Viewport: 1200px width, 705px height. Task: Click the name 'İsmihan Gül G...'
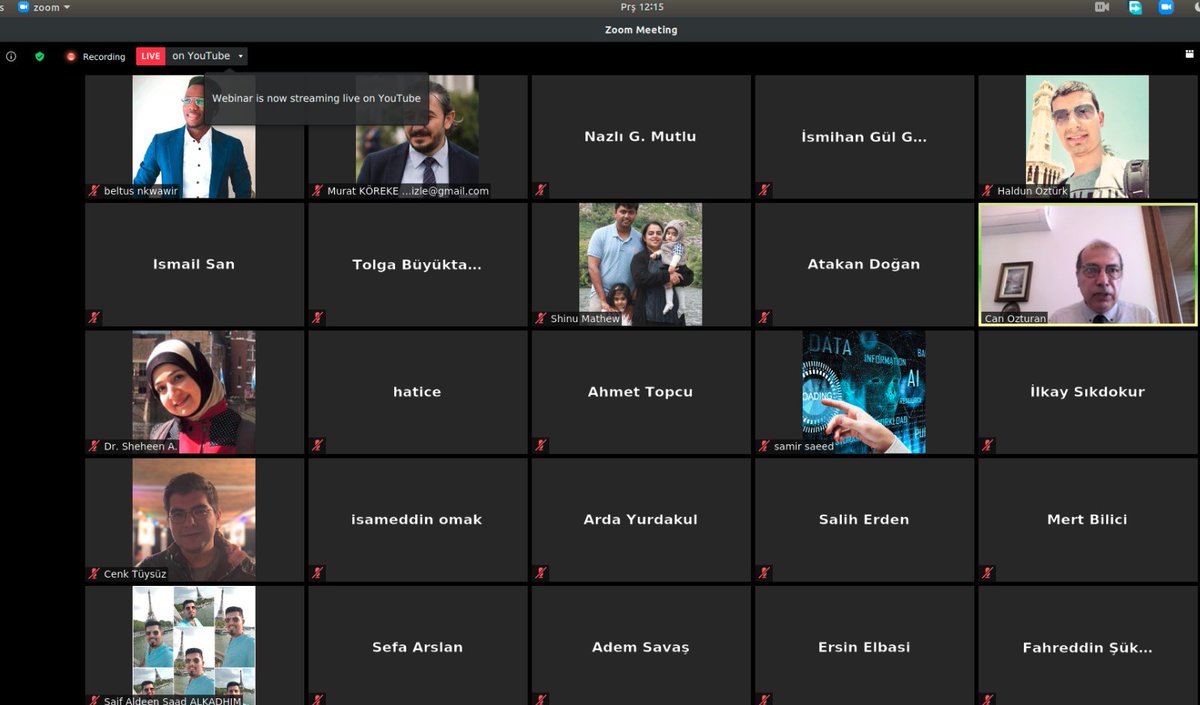864,137
